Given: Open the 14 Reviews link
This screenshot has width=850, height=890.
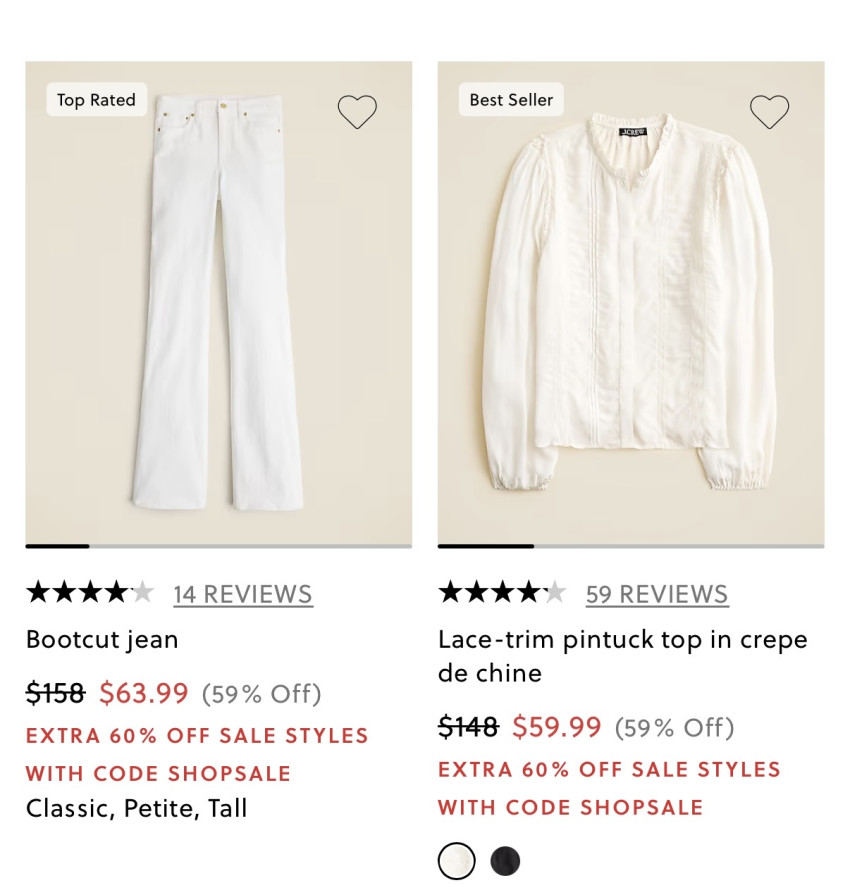Looking at the screenshot, I should coord(243,594).
